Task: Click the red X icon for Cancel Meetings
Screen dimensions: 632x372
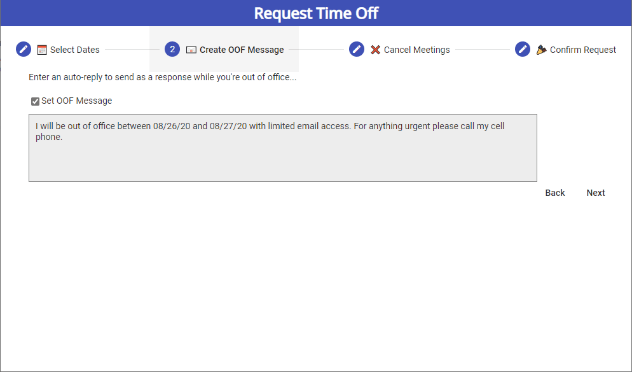Action: 375,50
